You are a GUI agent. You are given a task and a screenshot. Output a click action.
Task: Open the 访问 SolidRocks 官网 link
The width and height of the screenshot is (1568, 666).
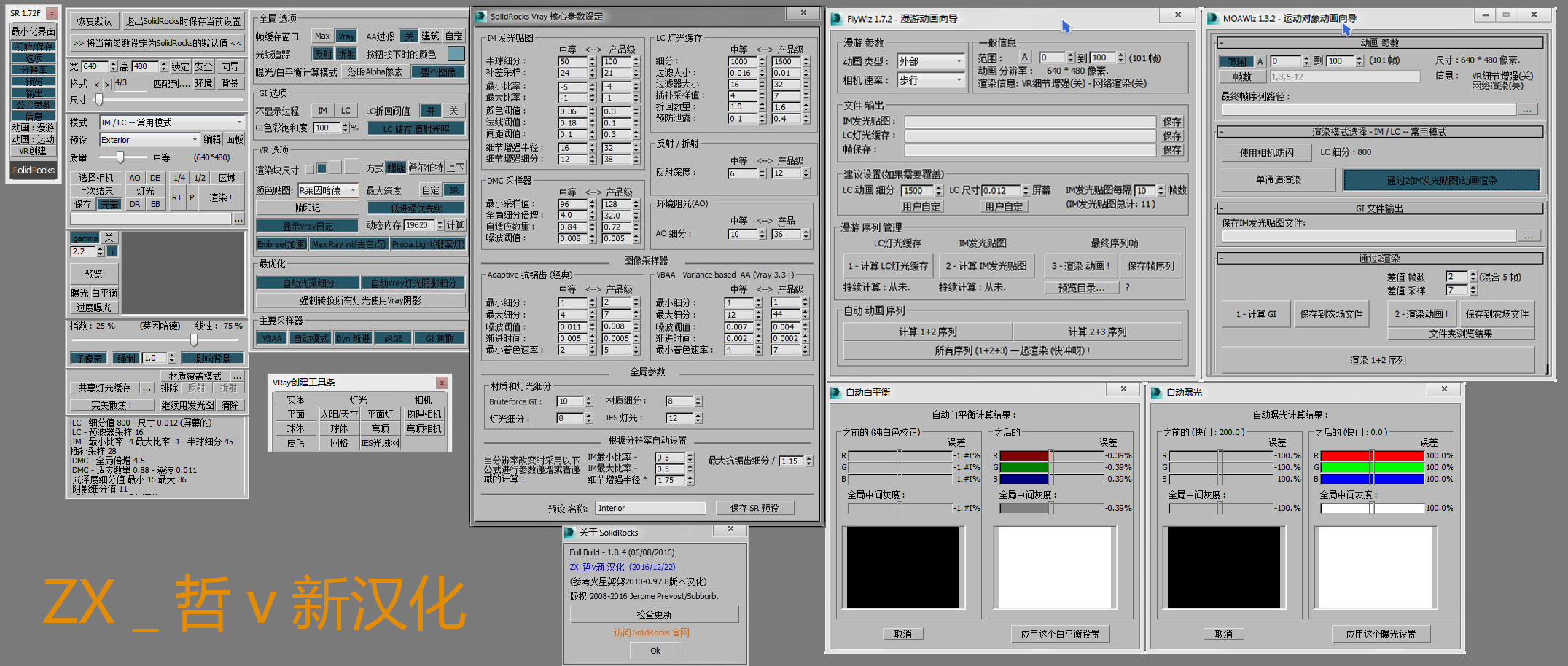click(x=651, y=632)
